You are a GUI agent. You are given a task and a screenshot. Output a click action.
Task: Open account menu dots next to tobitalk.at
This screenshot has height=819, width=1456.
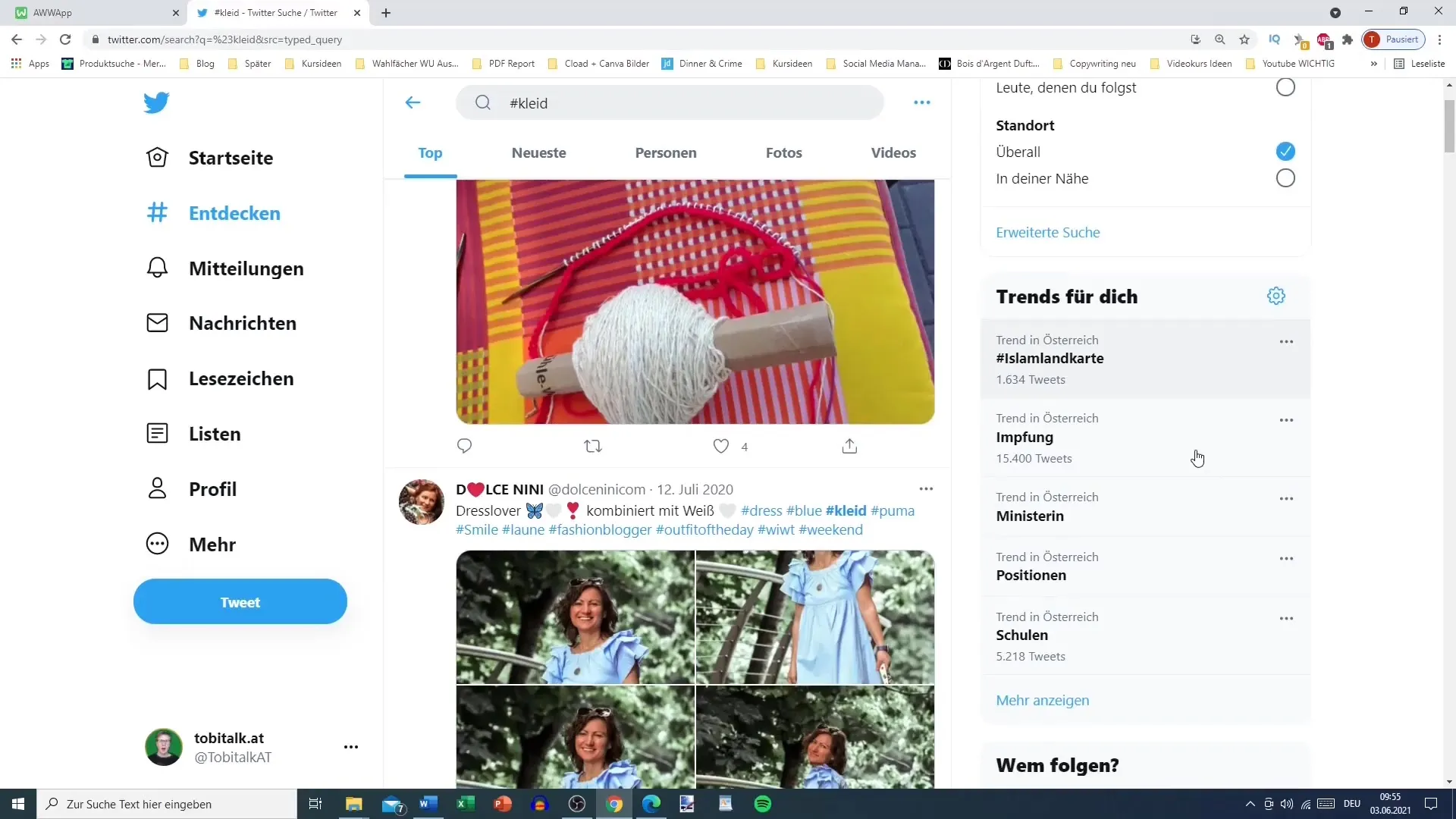[350, 747]
